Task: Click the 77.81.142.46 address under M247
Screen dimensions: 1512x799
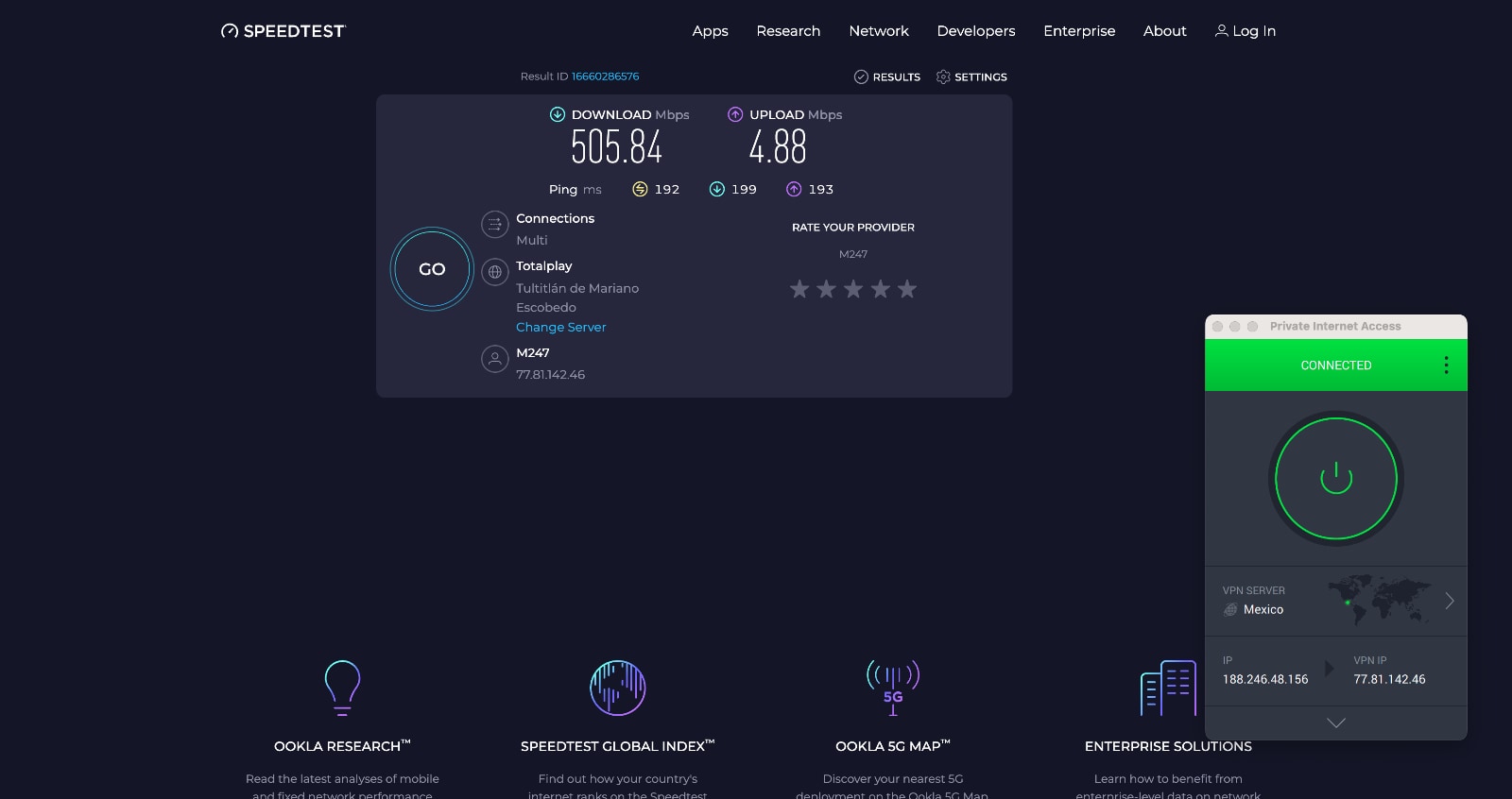Action: pos(550,375)
